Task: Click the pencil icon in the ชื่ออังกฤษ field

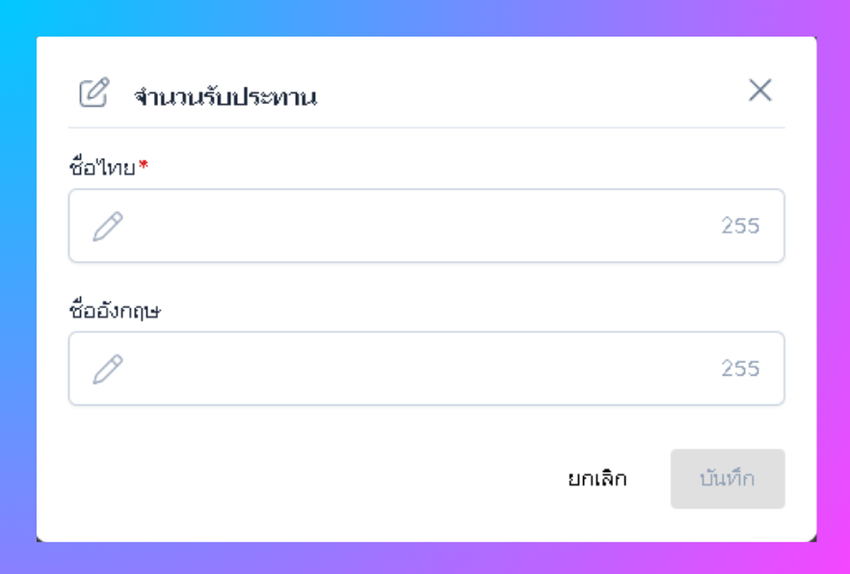Action: pos(108,369)
